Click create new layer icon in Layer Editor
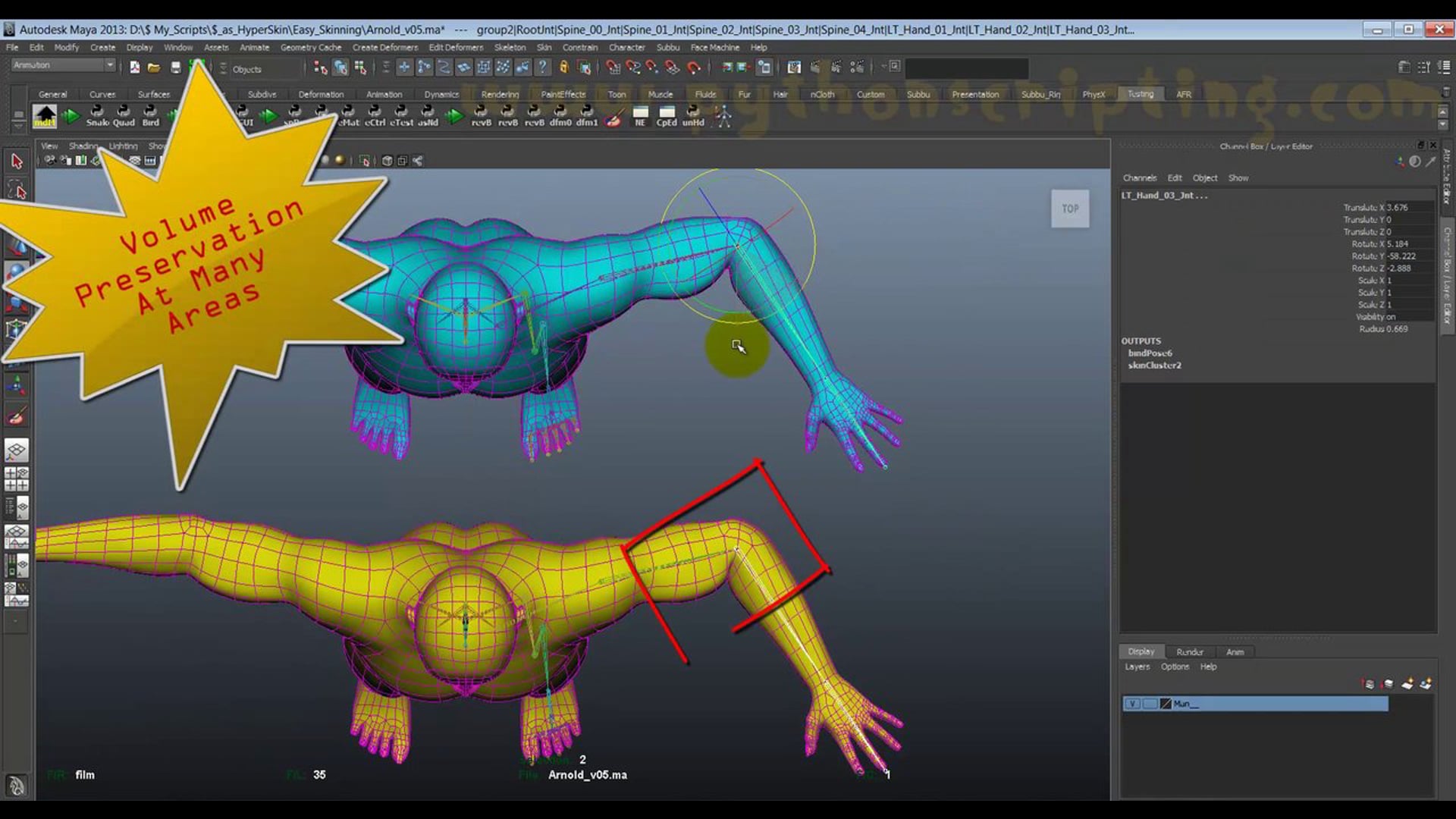1456x819 pixels. pos(1407,684)
